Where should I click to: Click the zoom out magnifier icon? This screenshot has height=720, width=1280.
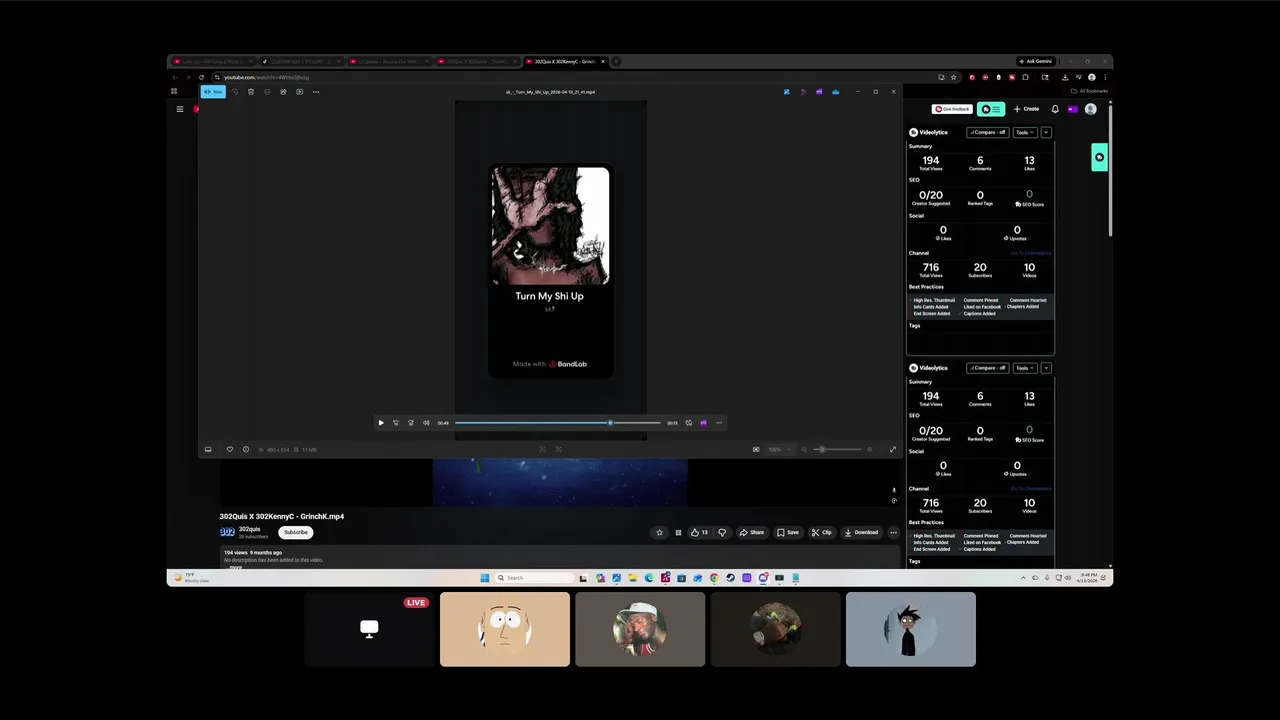804,450
